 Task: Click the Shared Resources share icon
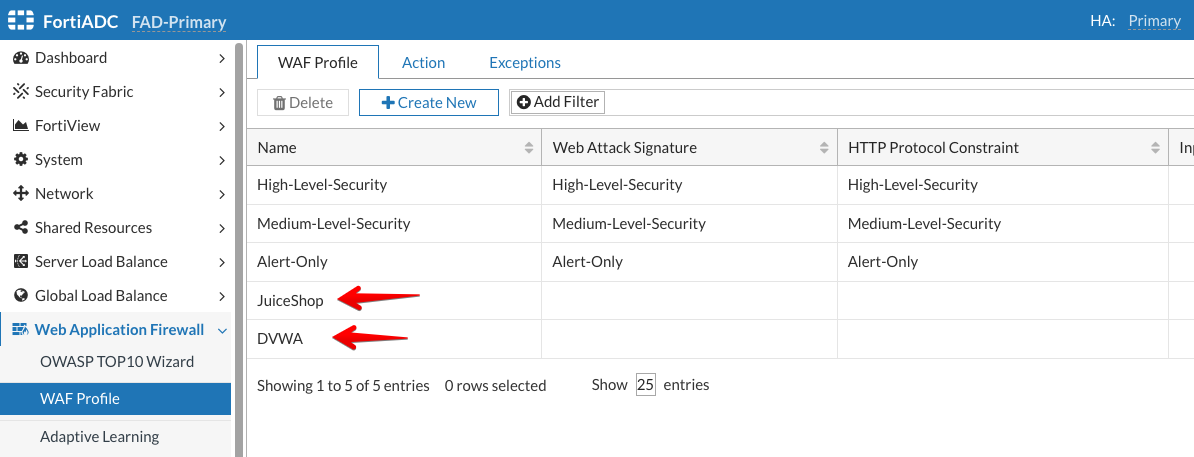point(20,228)
